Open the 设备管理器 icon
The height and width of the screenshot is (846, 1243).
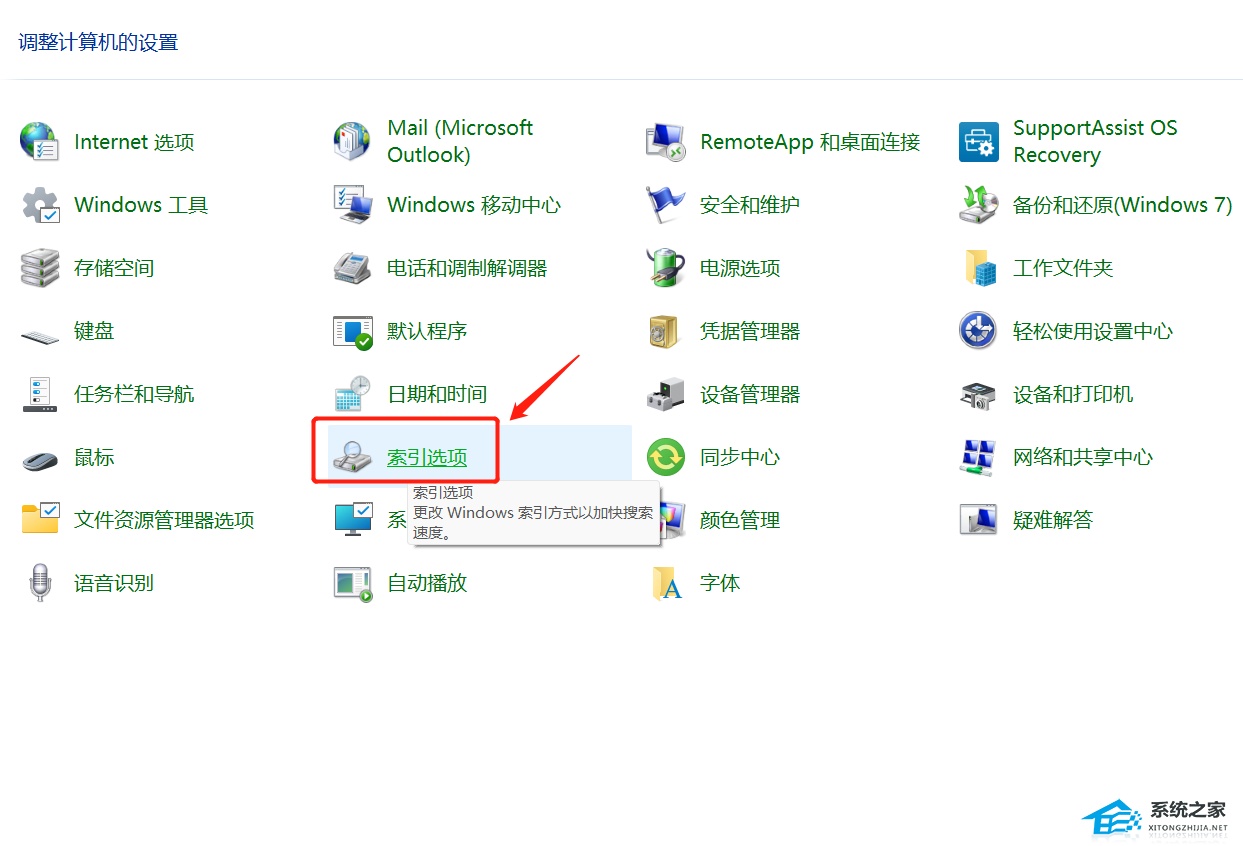[x=666, y=394]
